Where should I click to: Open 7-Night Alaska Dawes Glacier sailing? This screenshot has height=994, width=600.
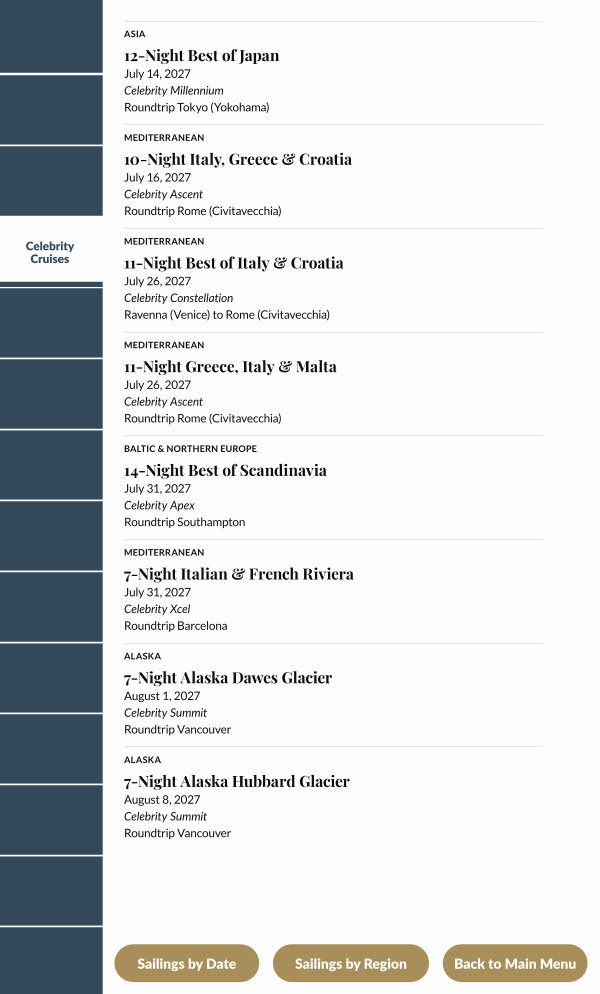(x=227, y=678)
